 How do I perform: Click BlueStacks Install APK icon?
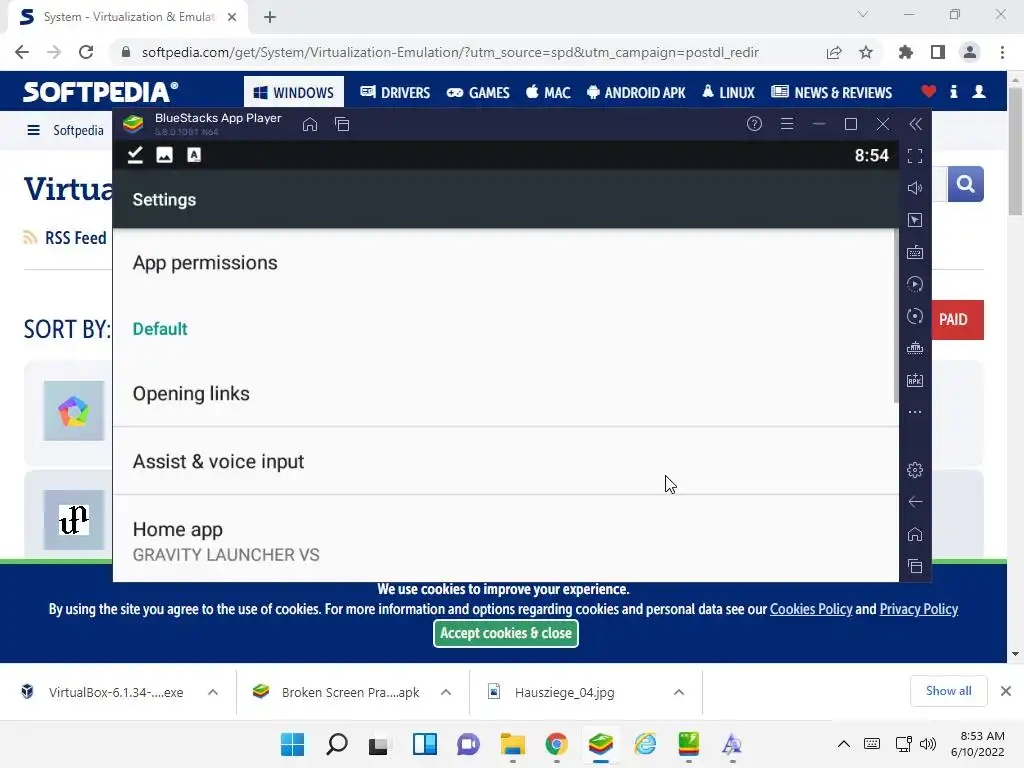coord(915,380)
